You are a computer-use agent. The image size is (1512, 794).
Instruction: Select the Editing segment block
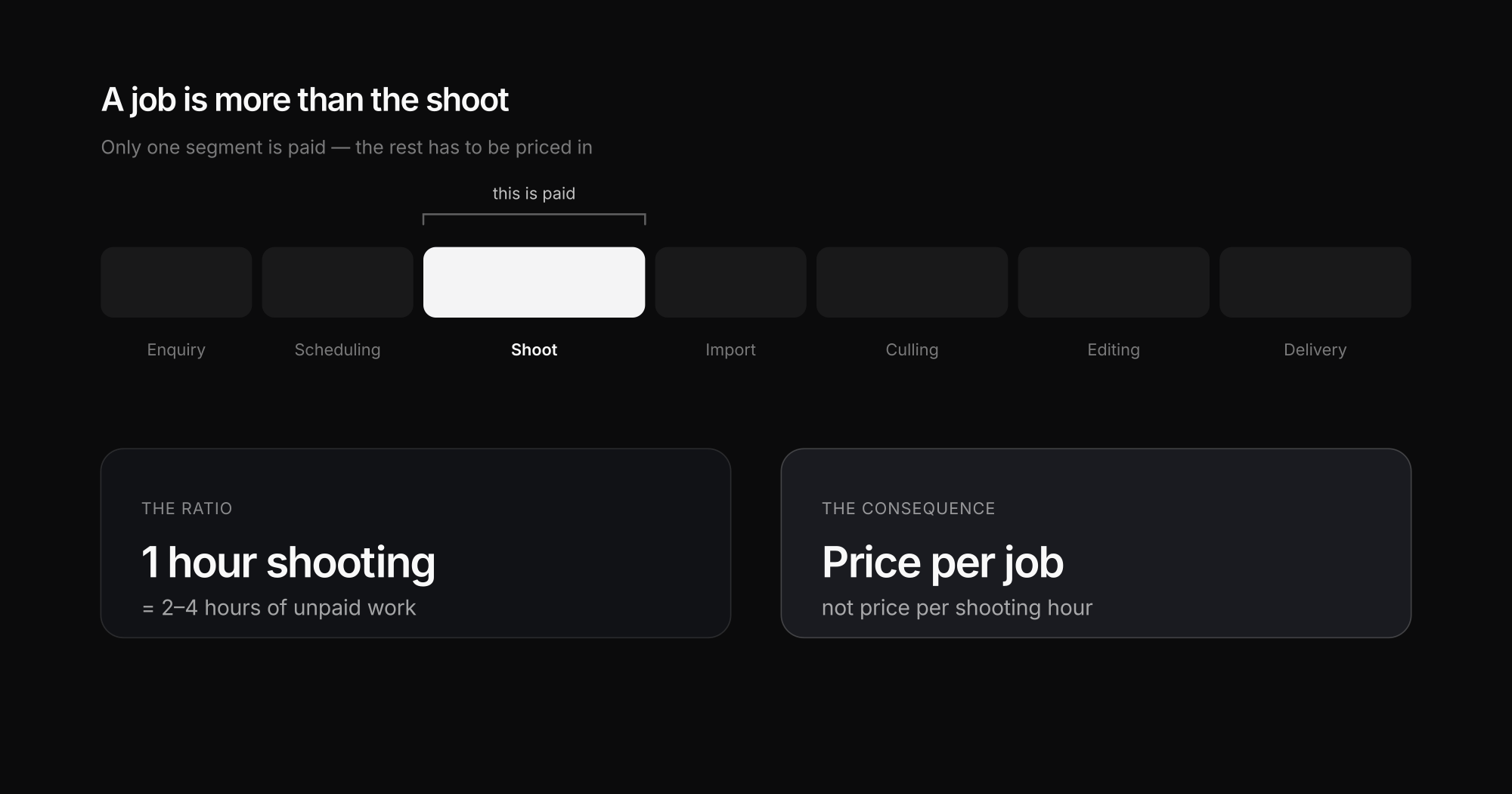pos(1114,282)
